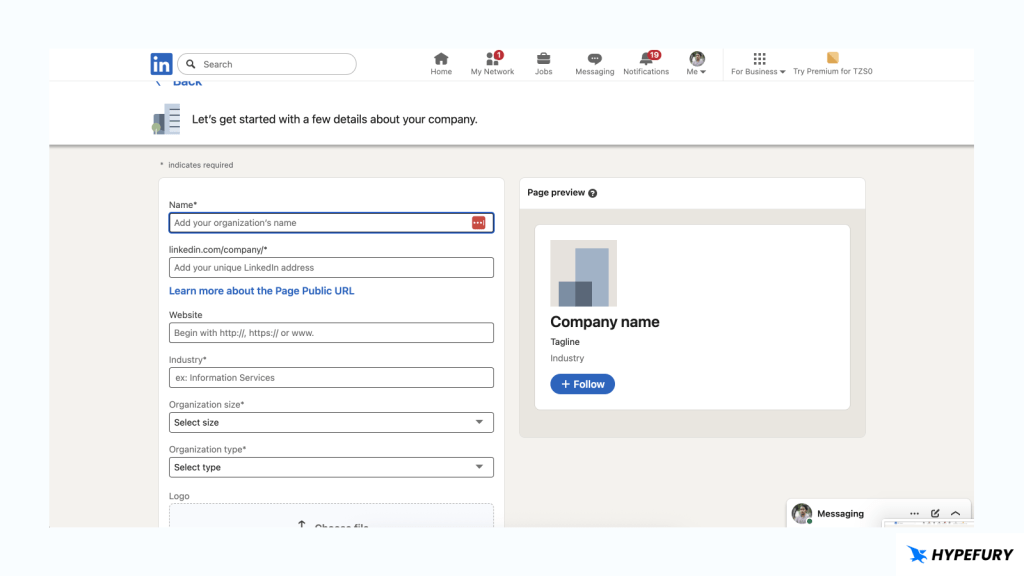Open Learn more about the Page Public URL
The image size is (1024, 576).
(x=262, y=291)
